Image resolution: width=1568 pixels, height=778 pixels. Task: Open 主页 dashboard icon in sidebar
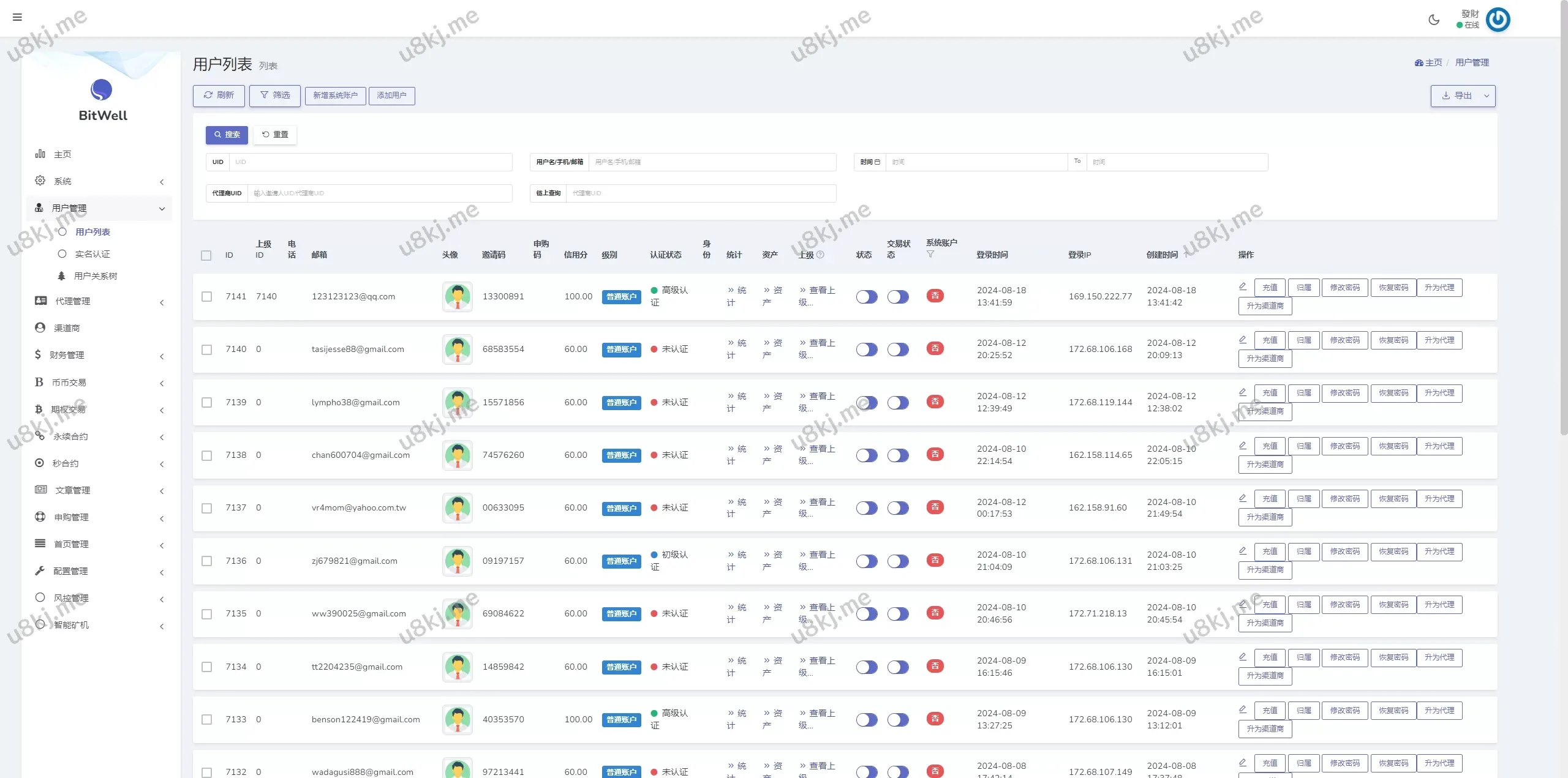click(40, 154)
